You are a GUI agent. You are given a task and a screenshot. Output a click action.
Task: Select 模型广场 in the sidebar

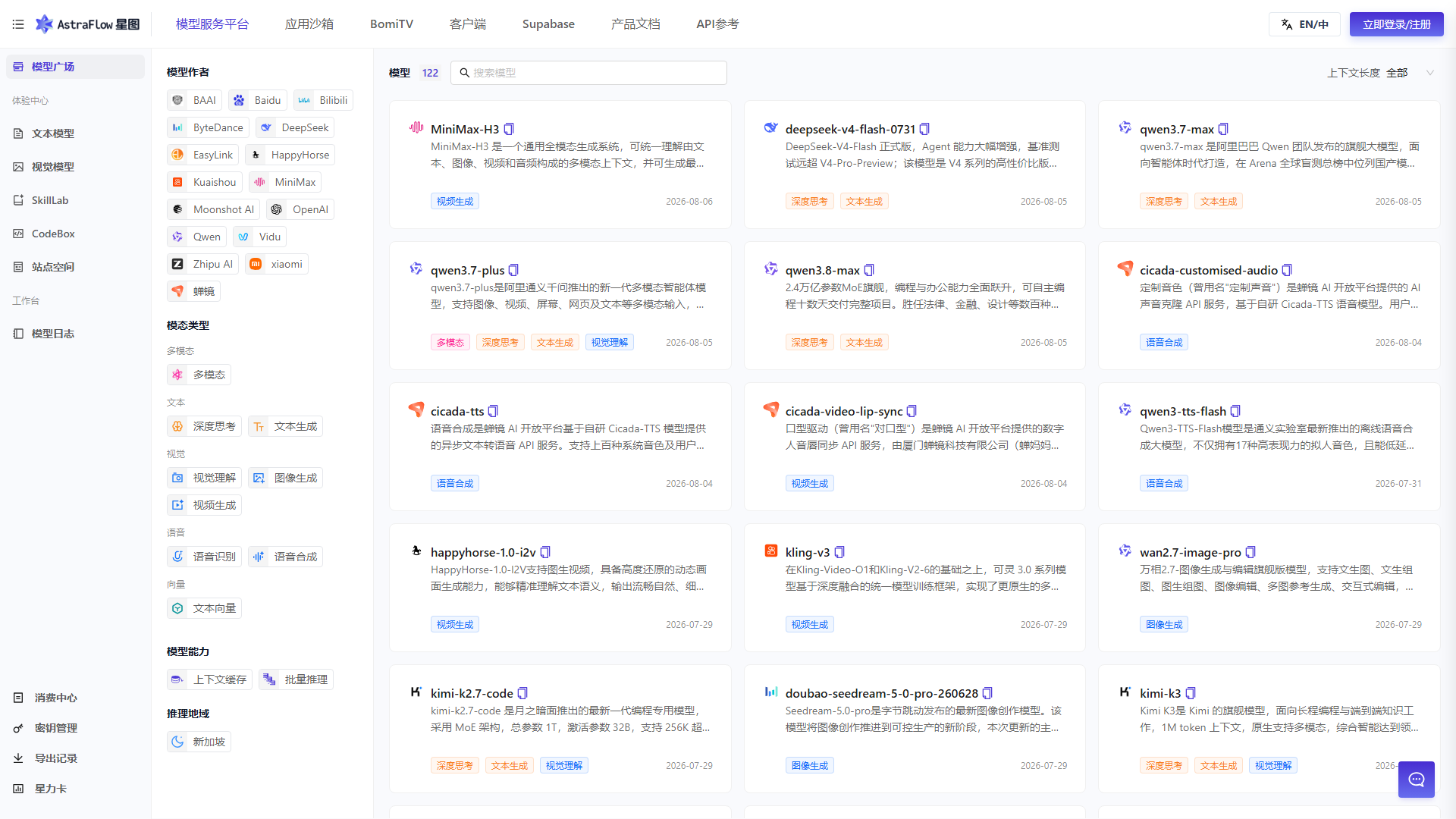coord(75,67)
